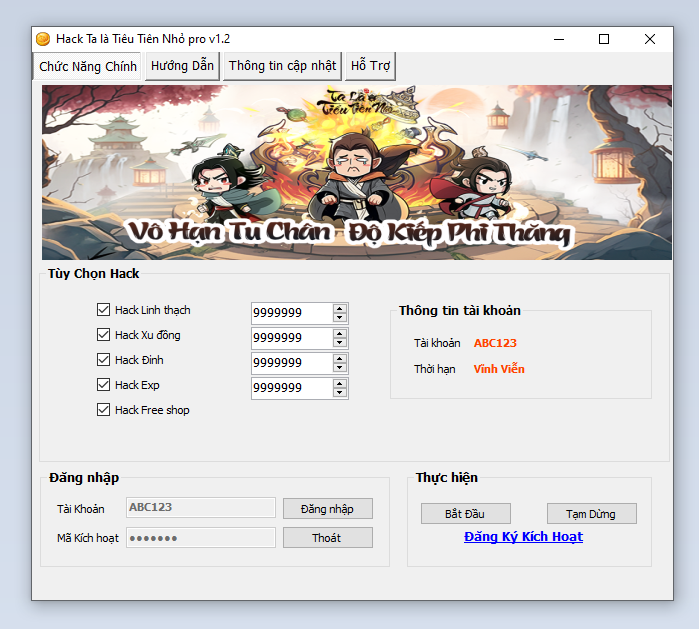The image size is (699, 629).
Task: Click the Tạm Dừng button
Action: [x=591, y=514]
